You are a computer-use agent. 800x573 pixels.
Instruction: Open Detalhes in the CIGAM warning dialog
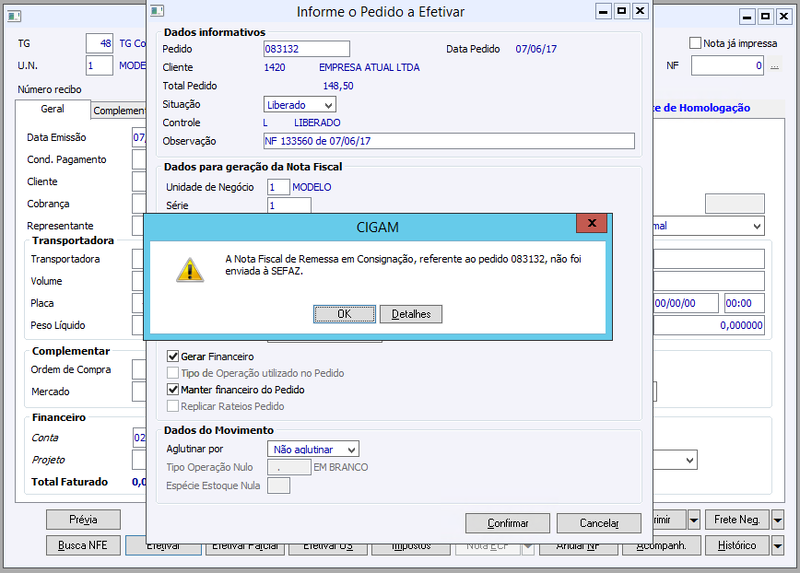pyautogui.click(x=411, y=314)
